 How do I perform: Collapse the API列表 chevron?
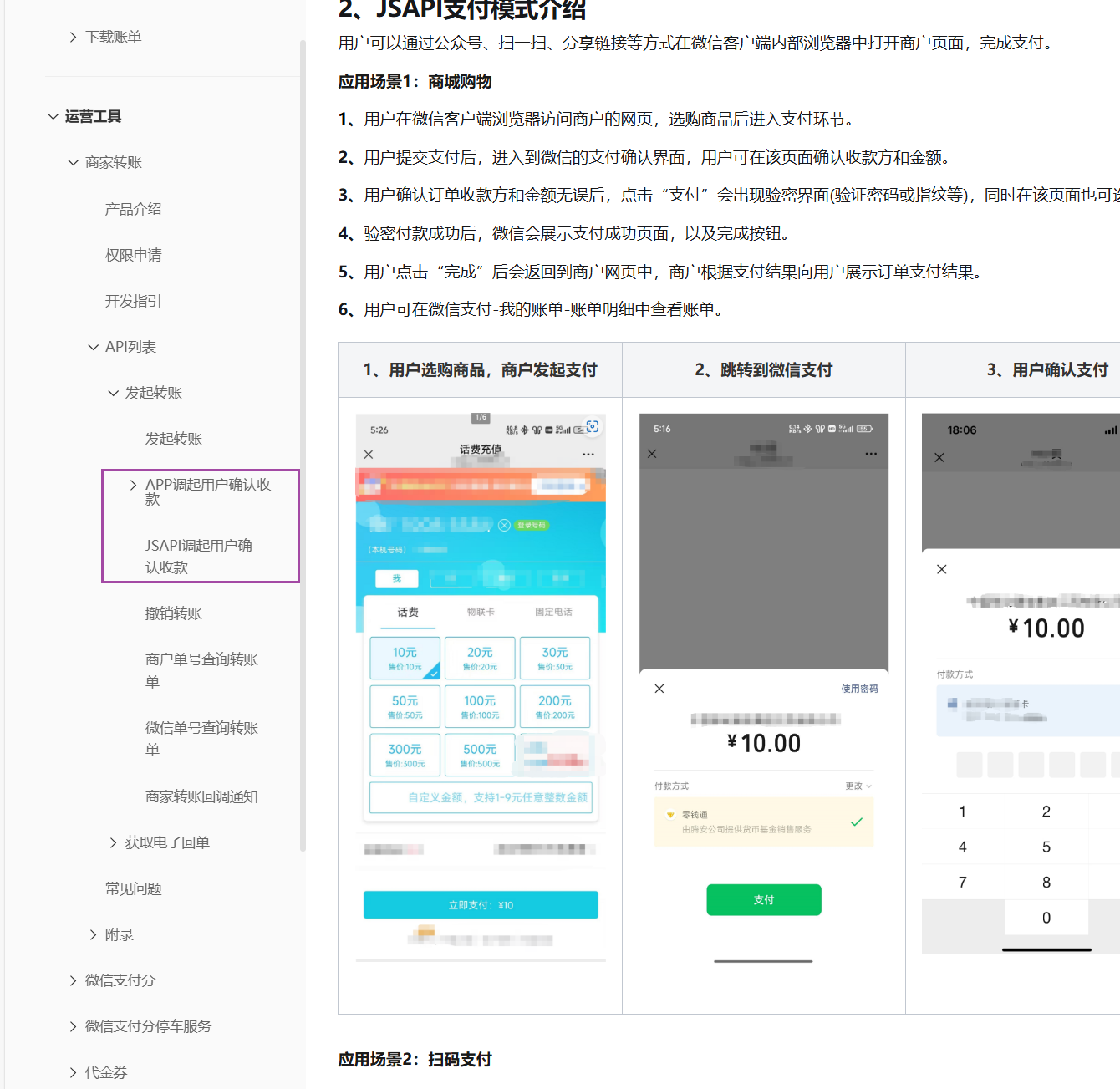[94, 347]
